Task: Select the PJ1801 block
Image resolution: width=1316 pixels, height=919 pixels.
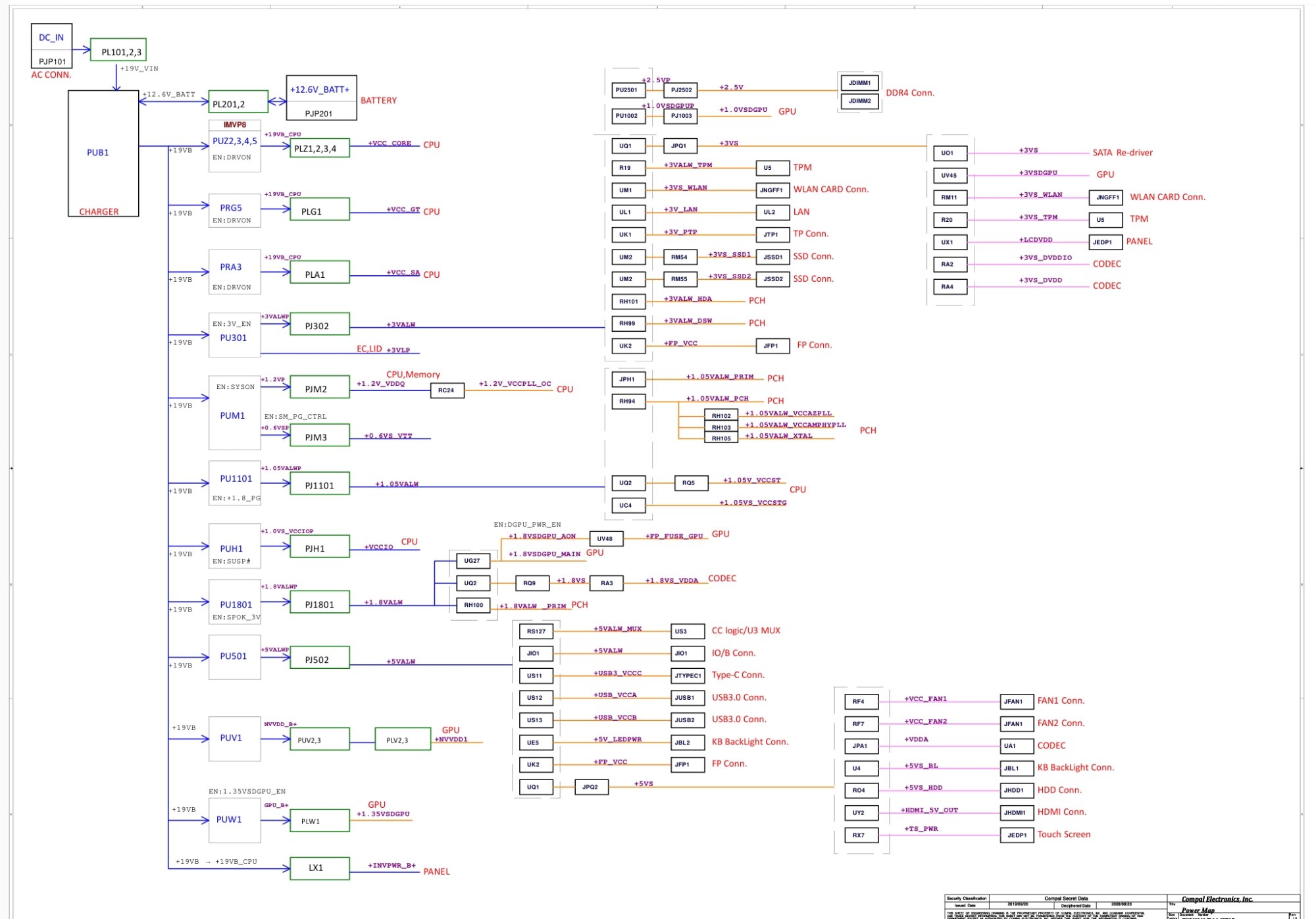Action: (x=320, y=602)
